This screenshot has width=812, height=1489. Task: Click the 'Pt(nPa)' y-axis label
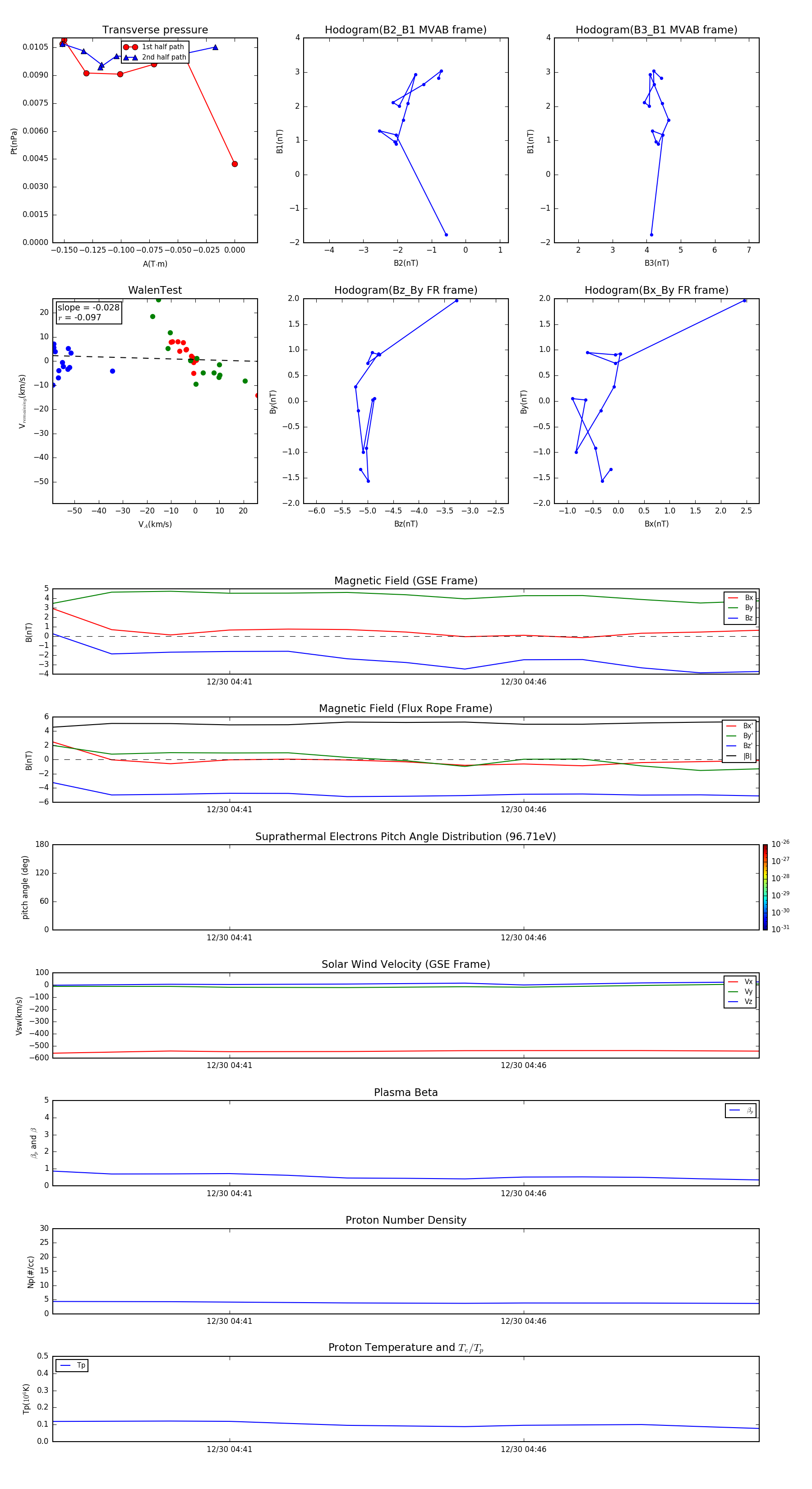click(14, 140)
